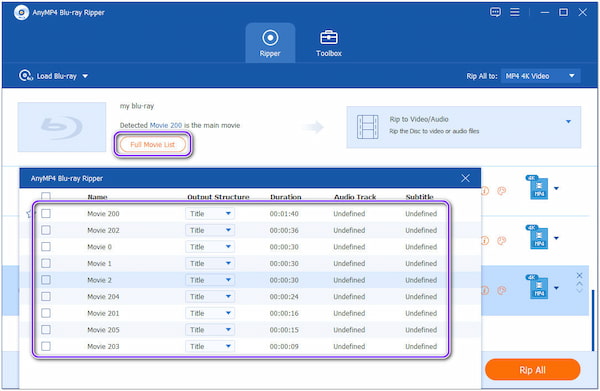The width and height of the screenshot is (600, 391).
Task: Expand first row's output format arrow
Action: pos(556,188)
